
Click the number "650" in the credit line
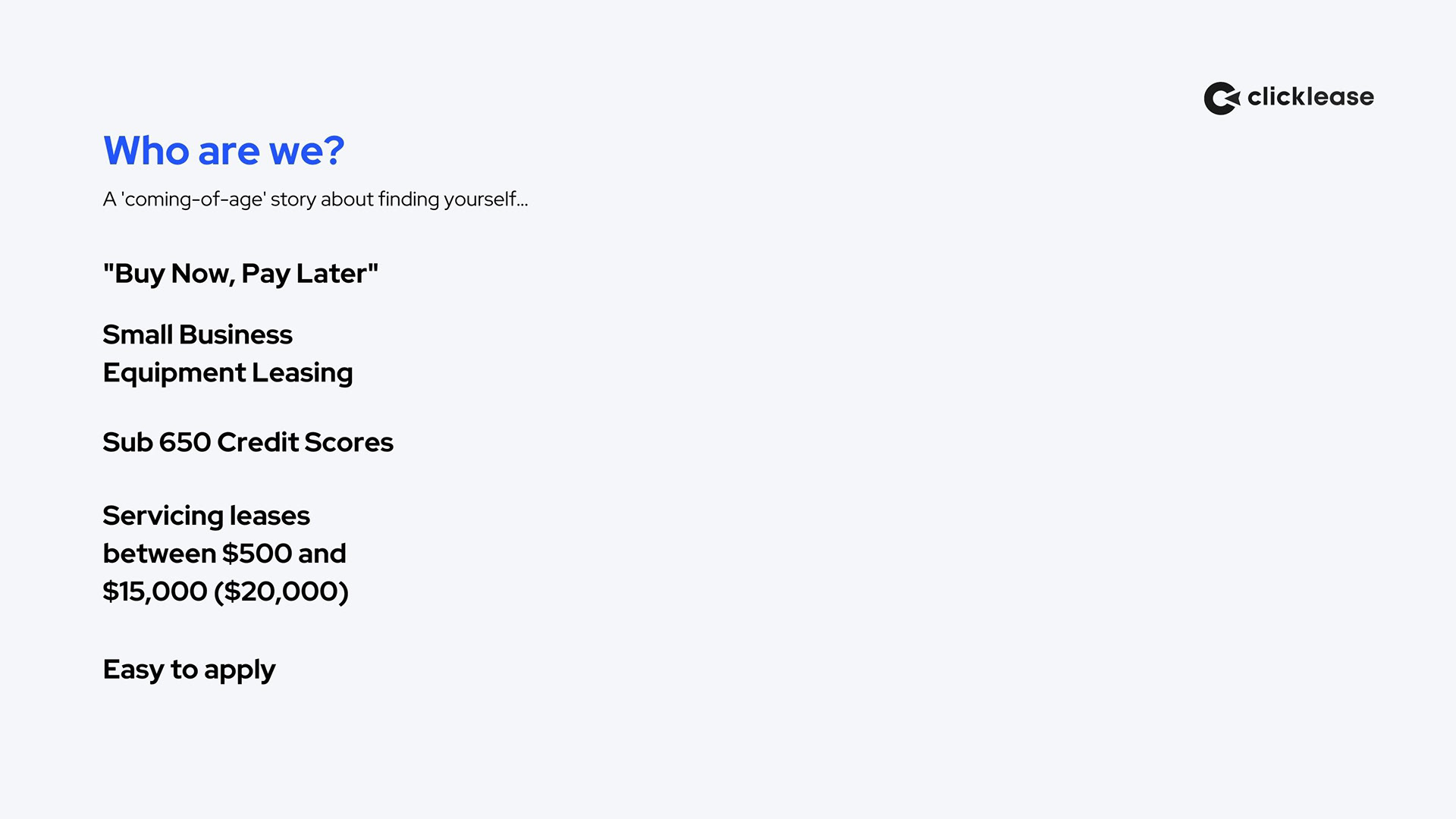[184, 442]
